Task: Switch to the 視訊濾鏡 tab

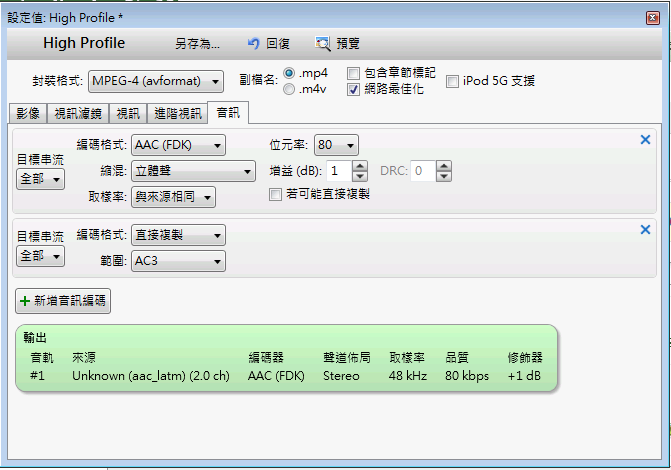Action: [x=78, y=113]
